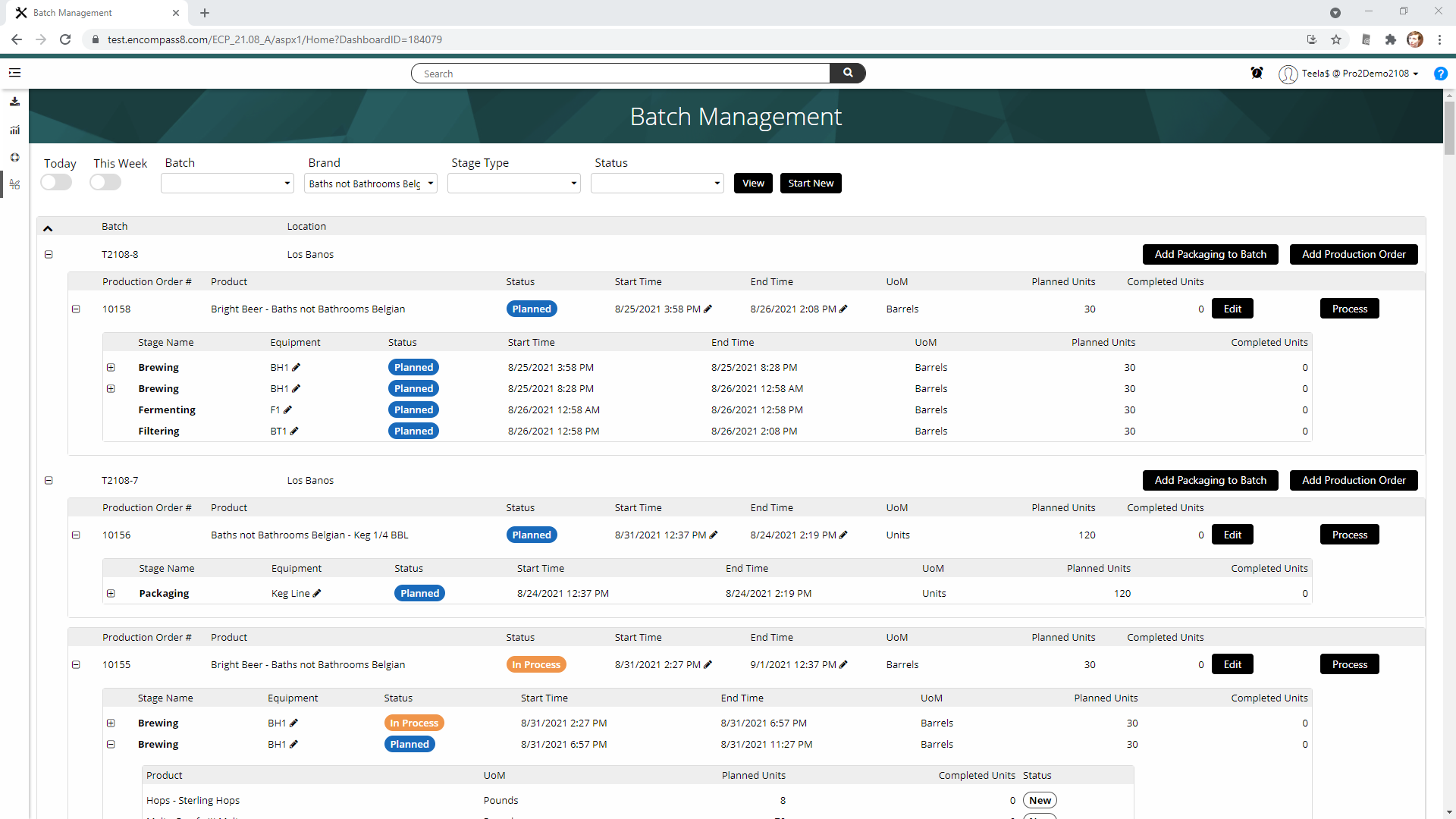Open the blue question mark help icon

coord(1440,74)
